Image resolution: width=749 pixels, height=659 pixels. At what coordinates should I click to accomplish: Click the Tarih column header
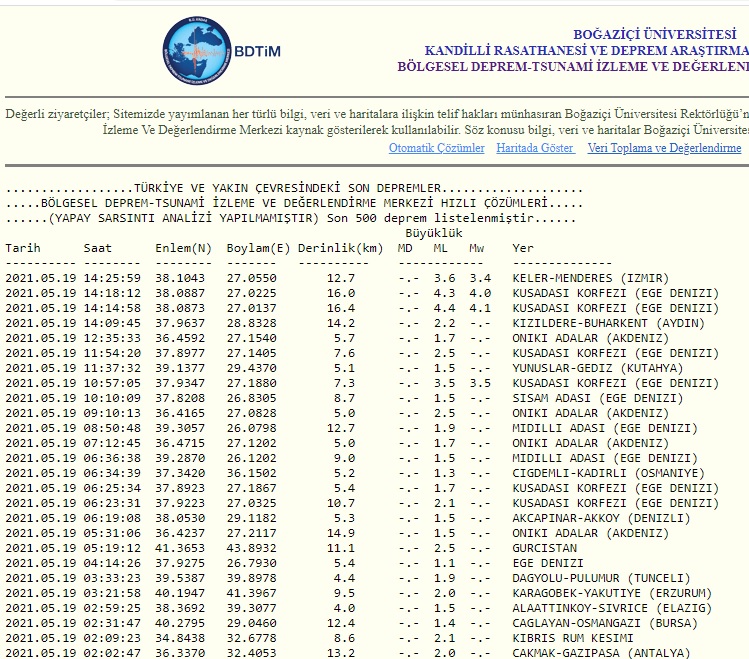[24, 248]
